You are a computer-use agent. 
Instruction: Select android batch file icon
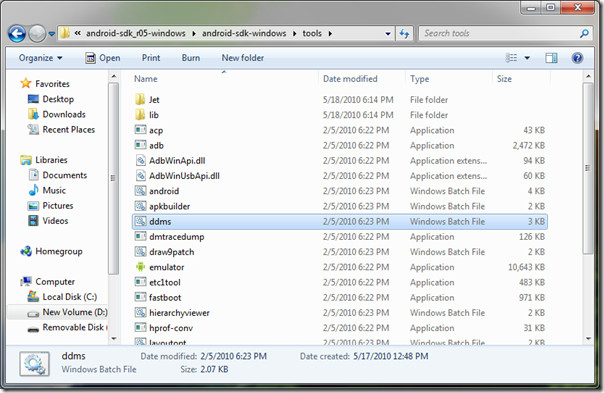coord(140,191)
